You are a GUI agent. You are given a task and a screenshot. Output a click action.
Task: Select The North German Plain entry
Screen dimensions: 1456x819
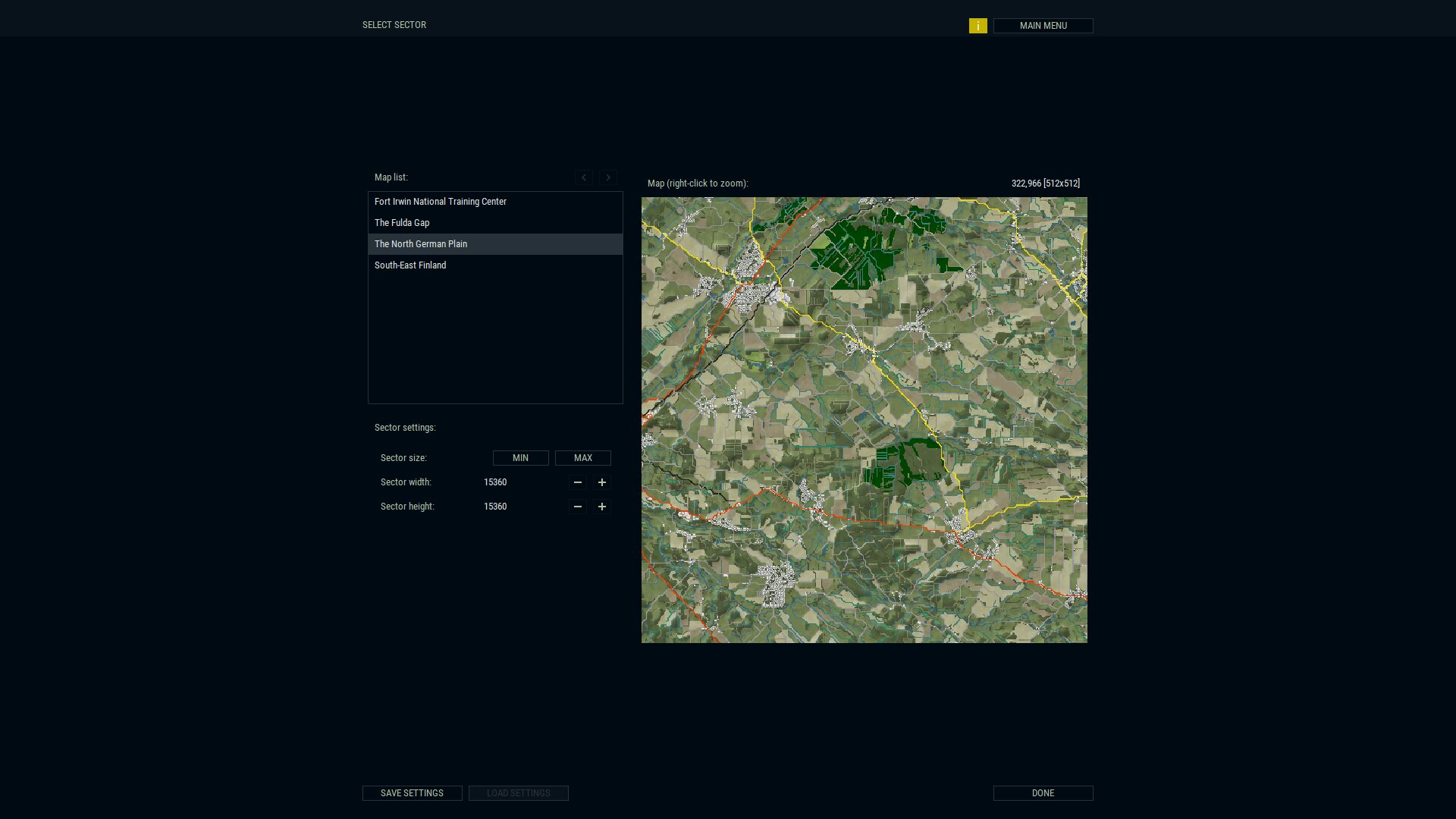click(x=421, y=244)
